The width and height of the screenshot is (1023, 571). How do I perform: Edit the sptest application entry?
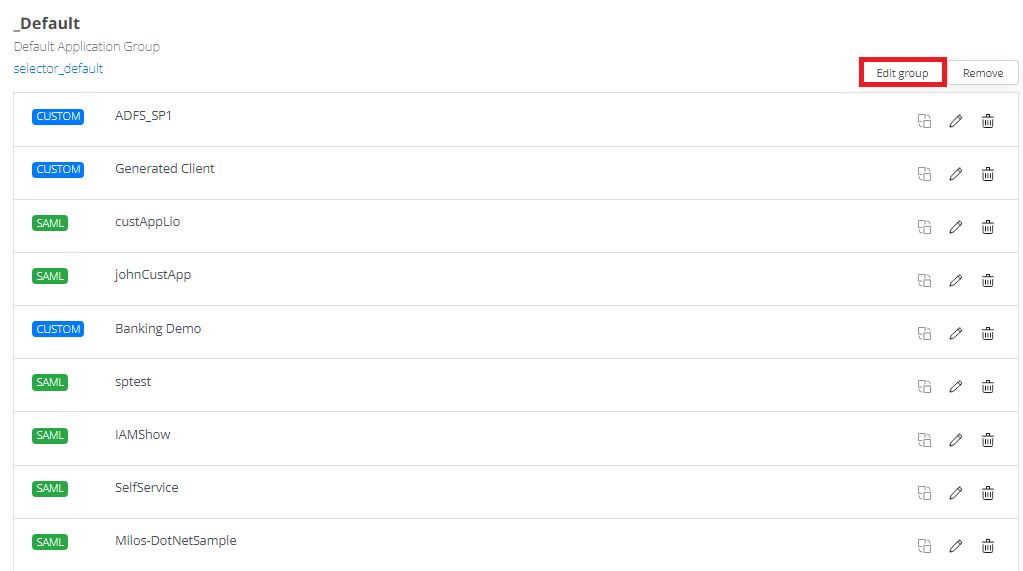tap(955, 386)
